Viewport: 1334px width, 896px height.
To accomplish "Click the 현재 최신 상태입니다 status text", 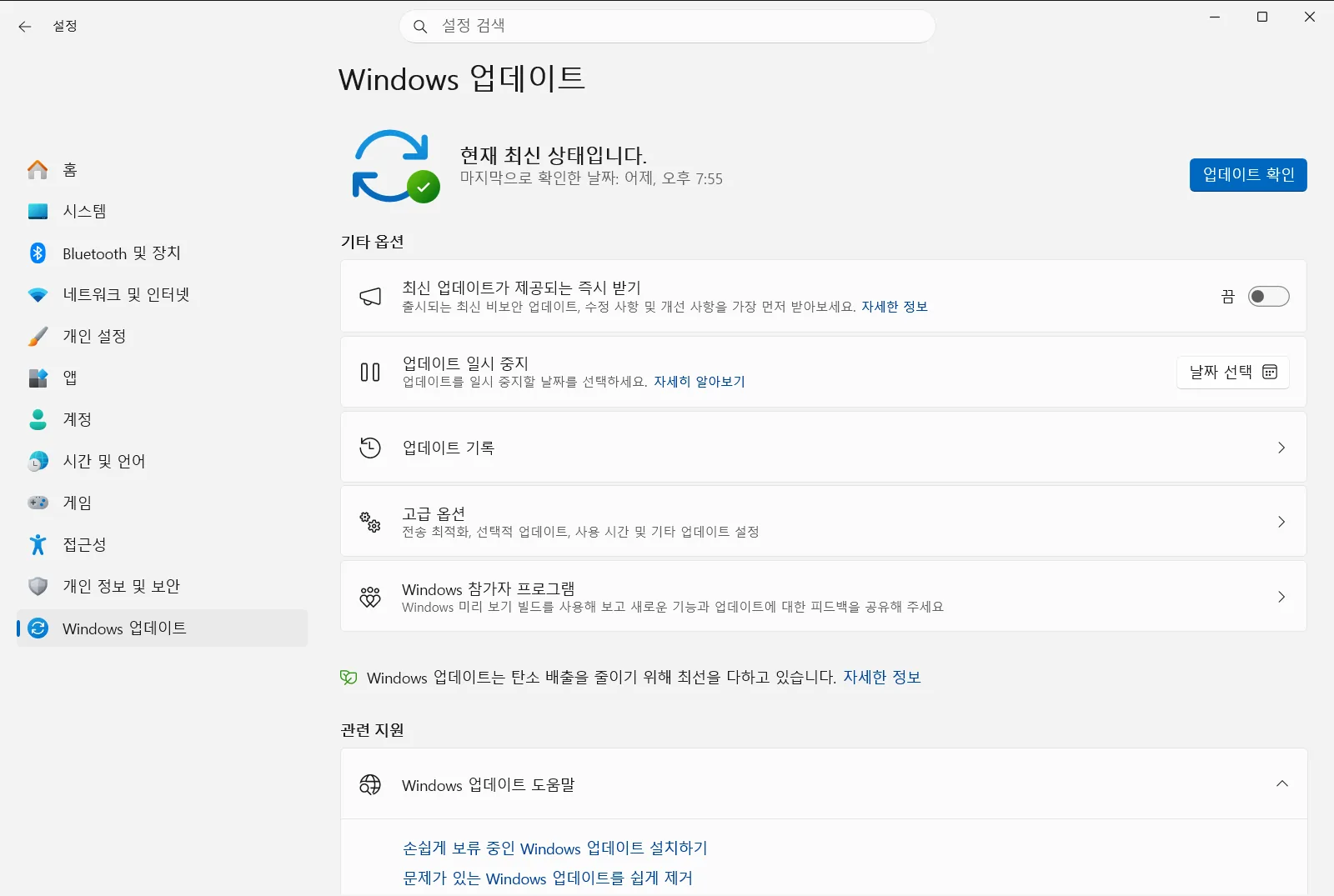I will click(x=554, y=155).
